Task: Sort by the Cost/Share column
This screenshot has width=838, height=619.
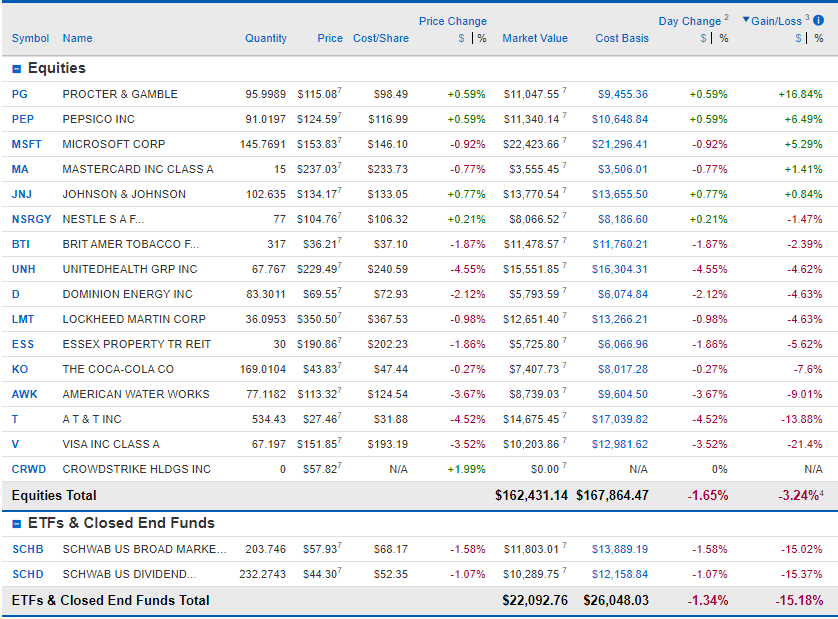Action: coord(381,38)
